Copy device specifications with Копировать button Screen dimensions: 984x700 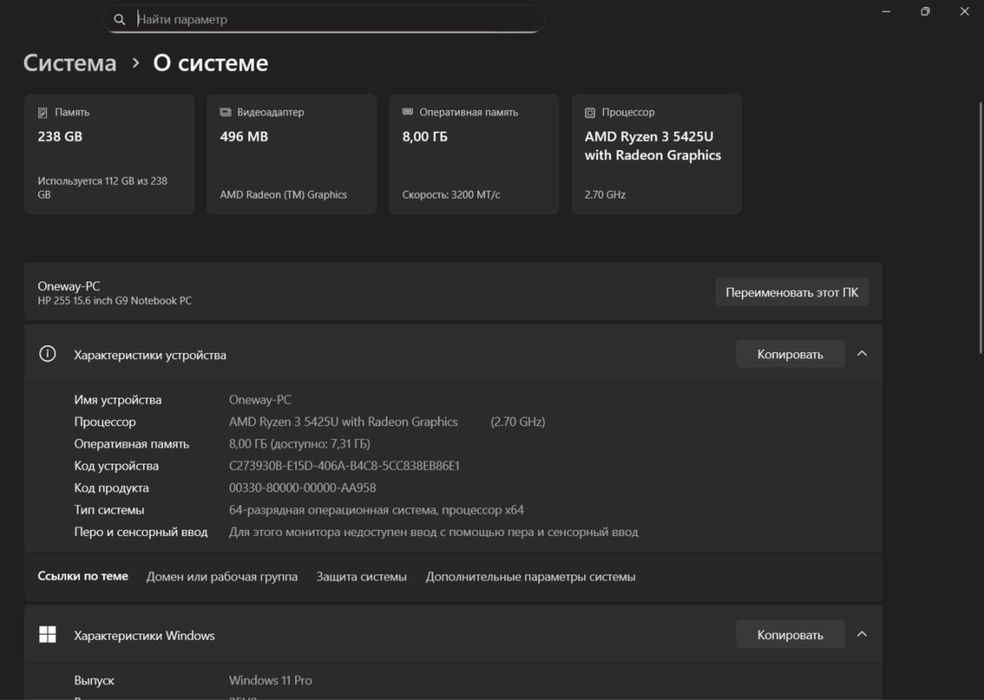coord(790,354)
